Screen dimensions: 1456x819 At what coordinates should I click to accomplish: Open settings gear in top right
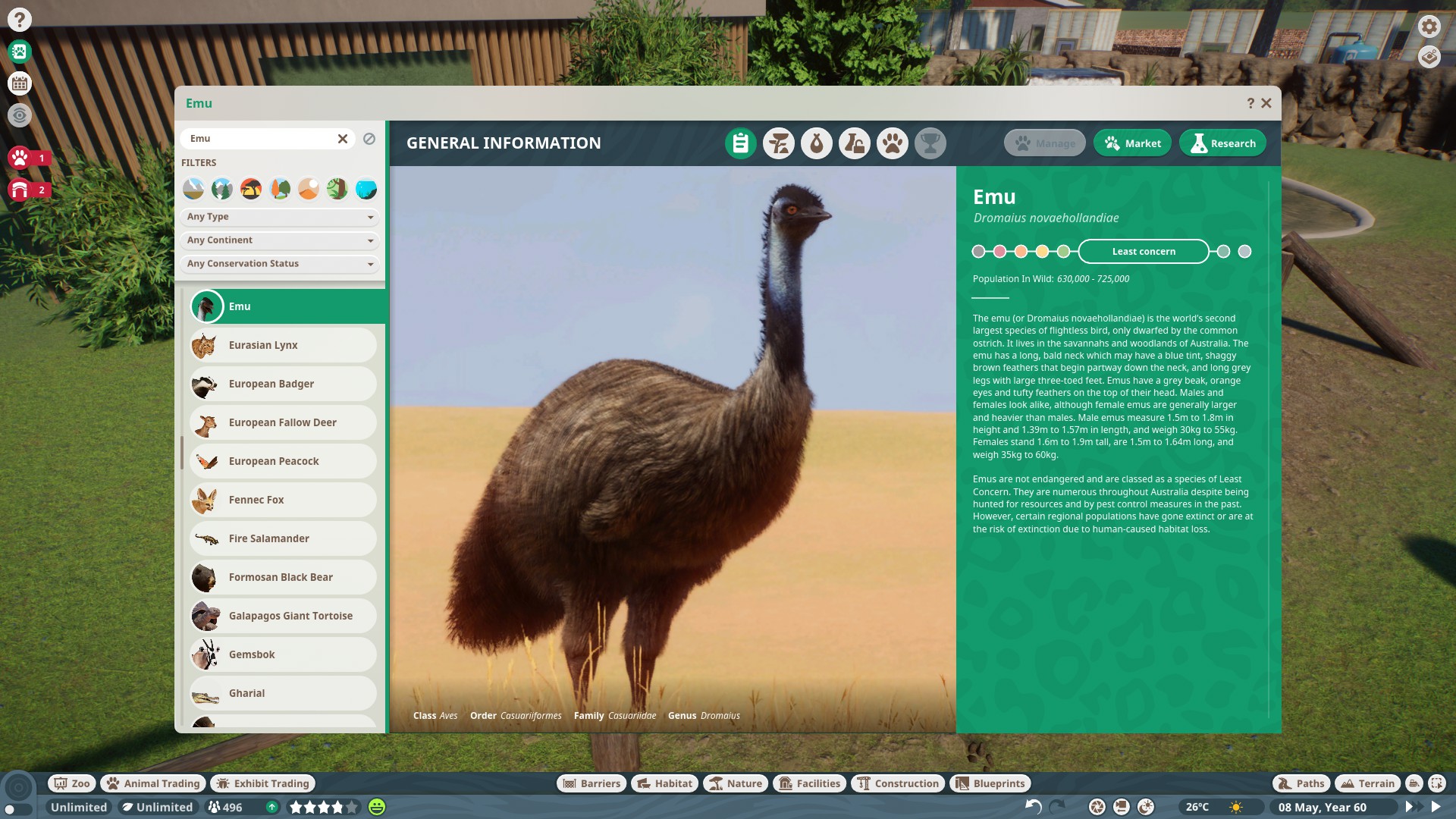coord(1429,27)
